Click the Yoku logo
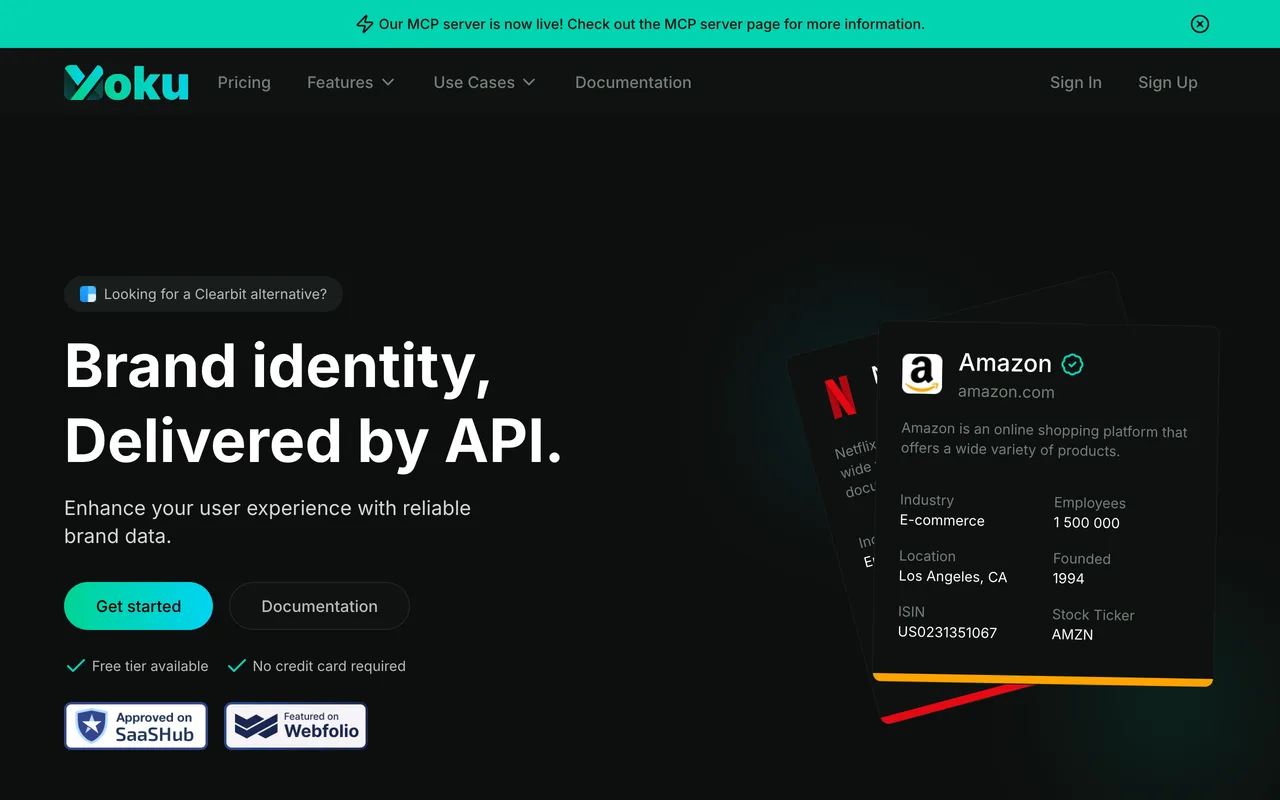The image size is (1280, 800). point(126,82)
